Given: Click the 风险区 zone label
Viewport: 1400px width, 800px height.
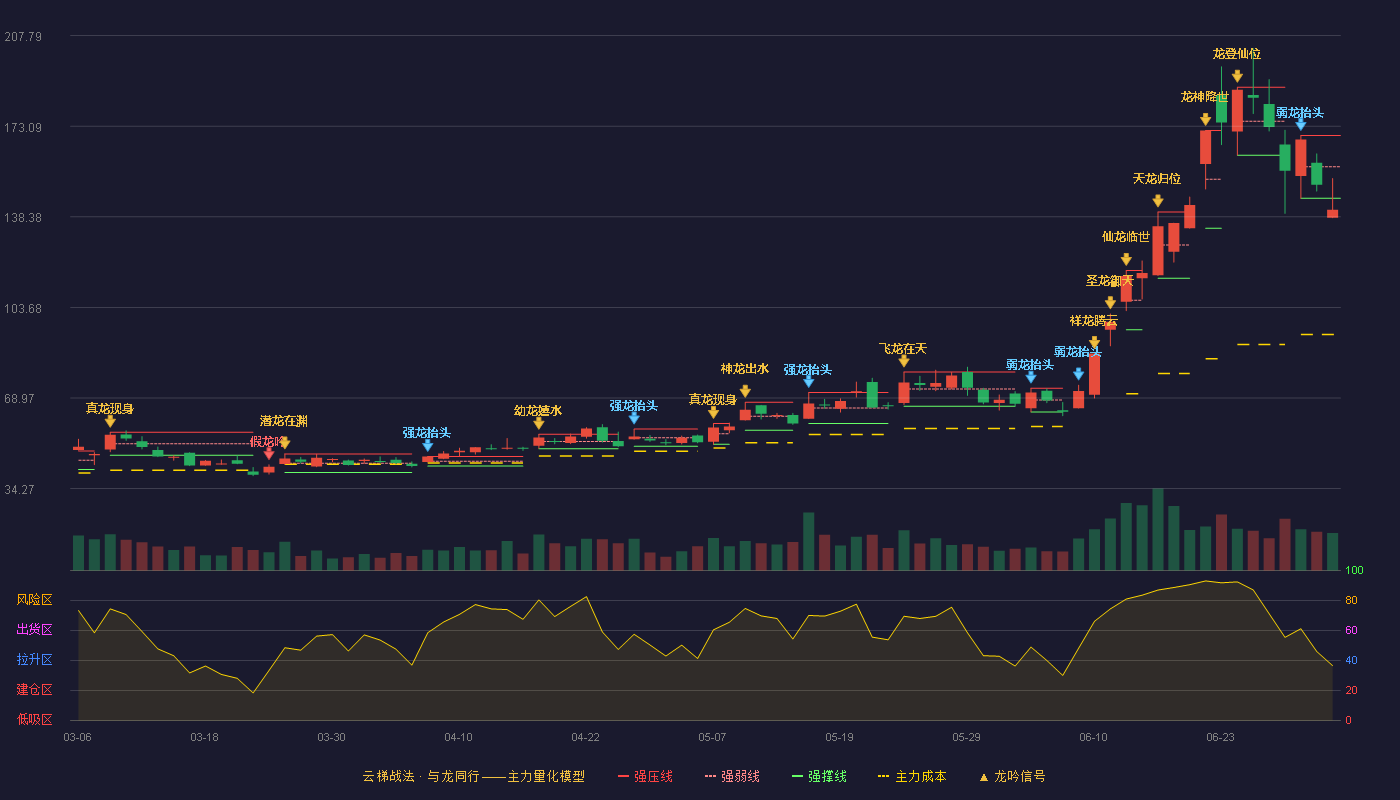Looking at the screenshot, I should (35, 600).
